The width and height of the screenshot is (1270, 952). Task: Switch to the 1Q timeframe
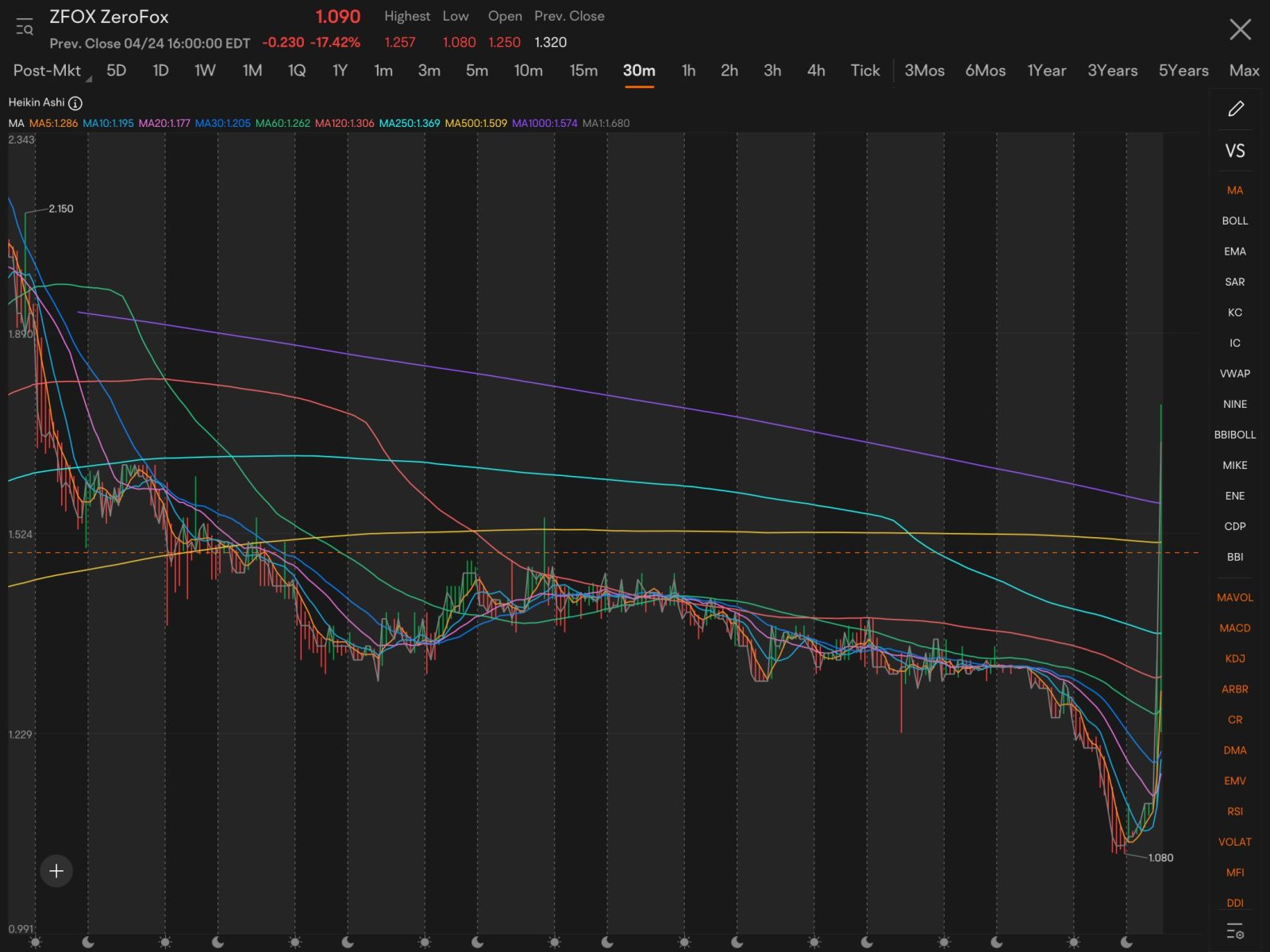tap(297, 71)
